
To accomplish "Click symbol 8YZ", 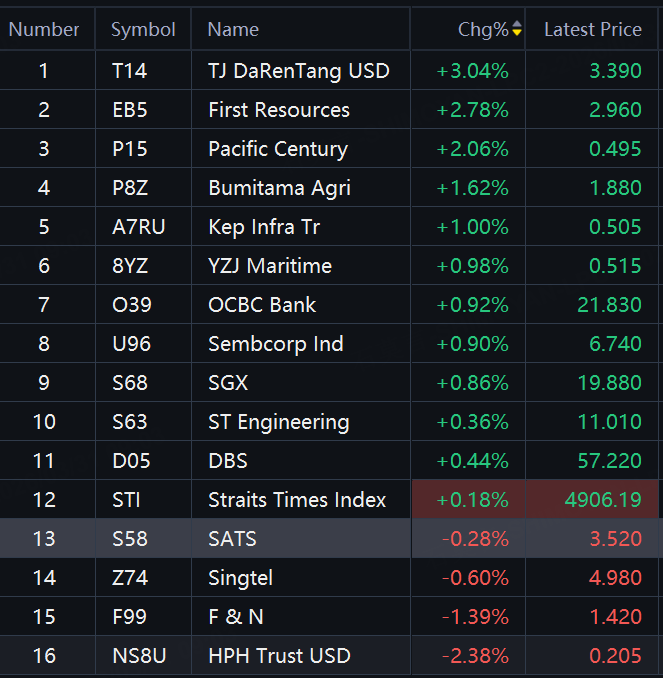I will pyautogui.click(x=130, y=265).
